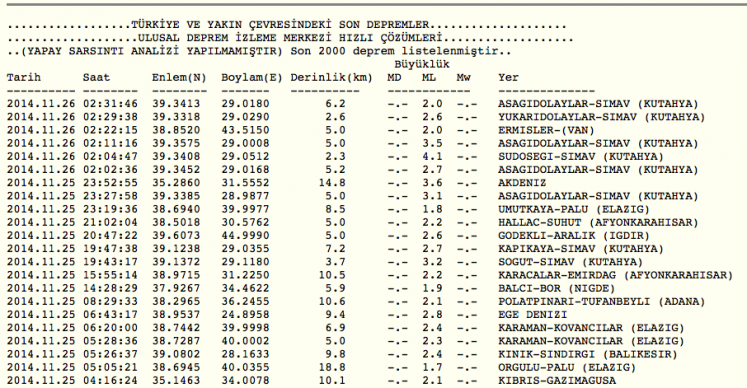747x388 pixels.
Task: Click the 4.1 magnitude value
Action: (432, 157)
